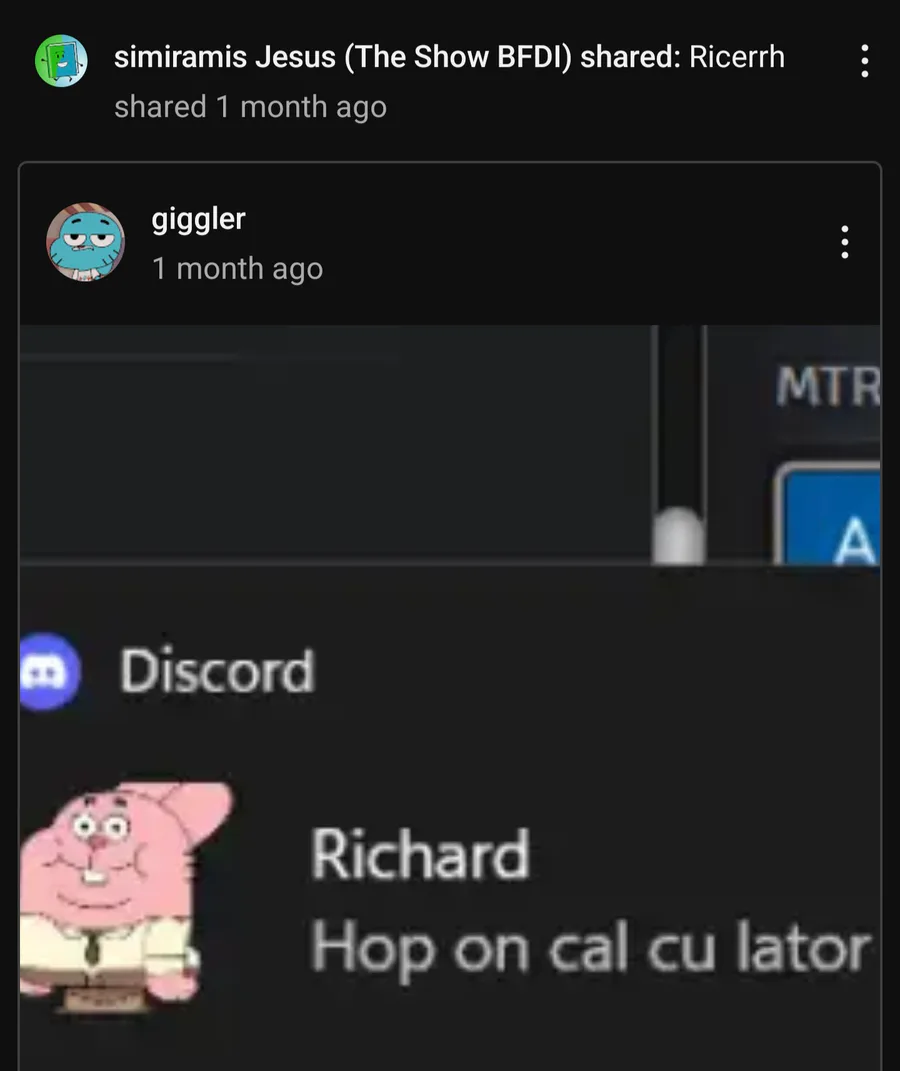Click the vertical slider track above the knob
This screenshot has height=1071, width=900.
[x=678, y=417]
